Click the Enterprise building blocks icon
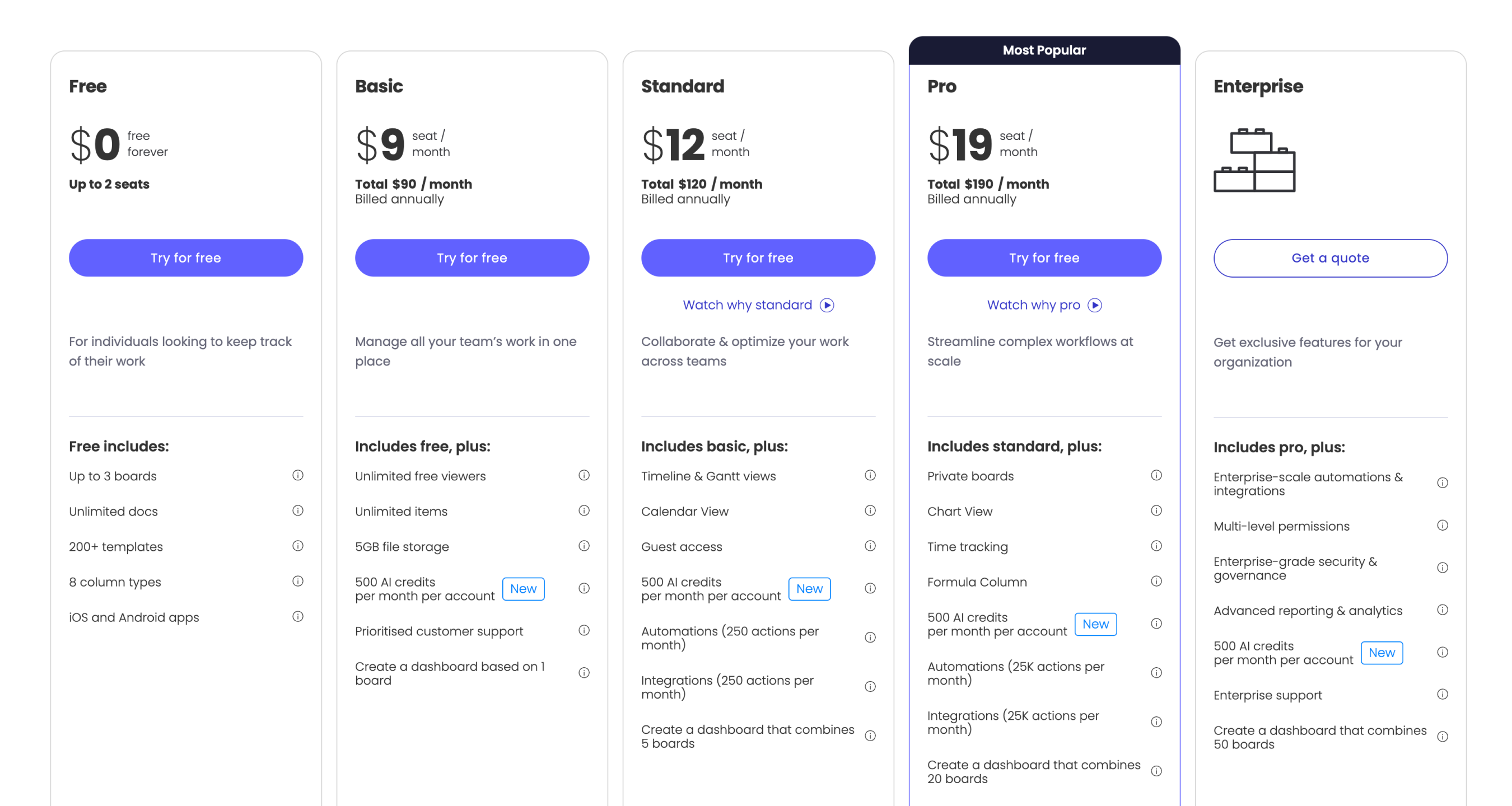This screenshot has width=1512, height=806. click(1256, 161)
